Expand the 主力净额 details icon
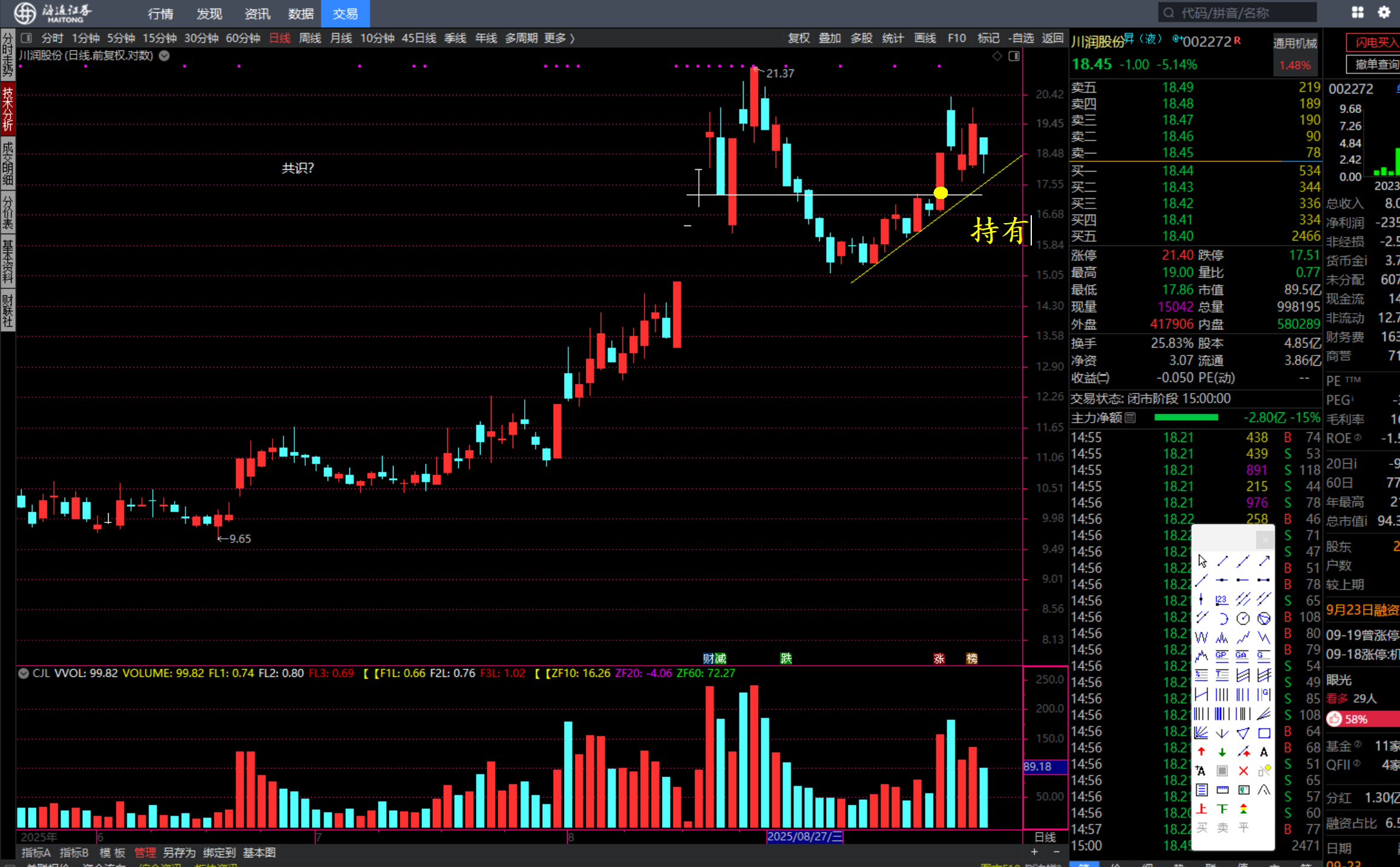The image size is (1400, 867). click(x=1130, y=418)
